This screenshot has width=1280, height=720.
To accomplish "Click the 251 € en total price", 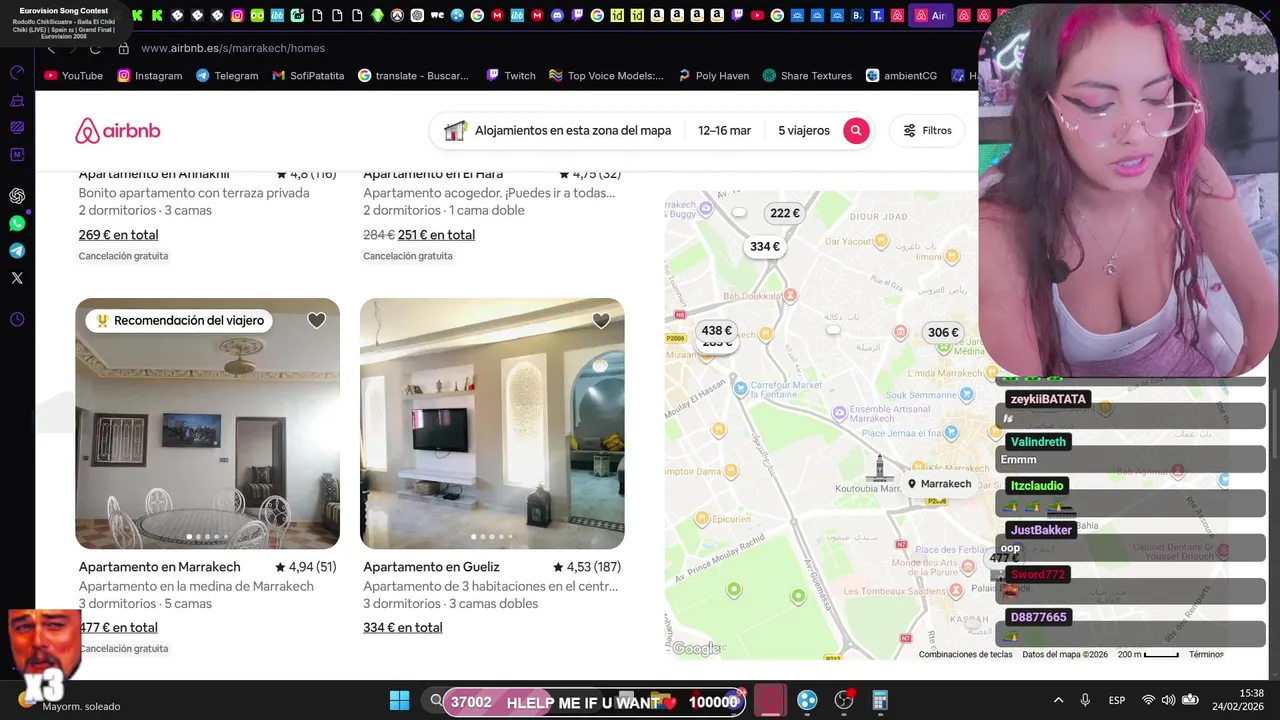I will point(436,235).
